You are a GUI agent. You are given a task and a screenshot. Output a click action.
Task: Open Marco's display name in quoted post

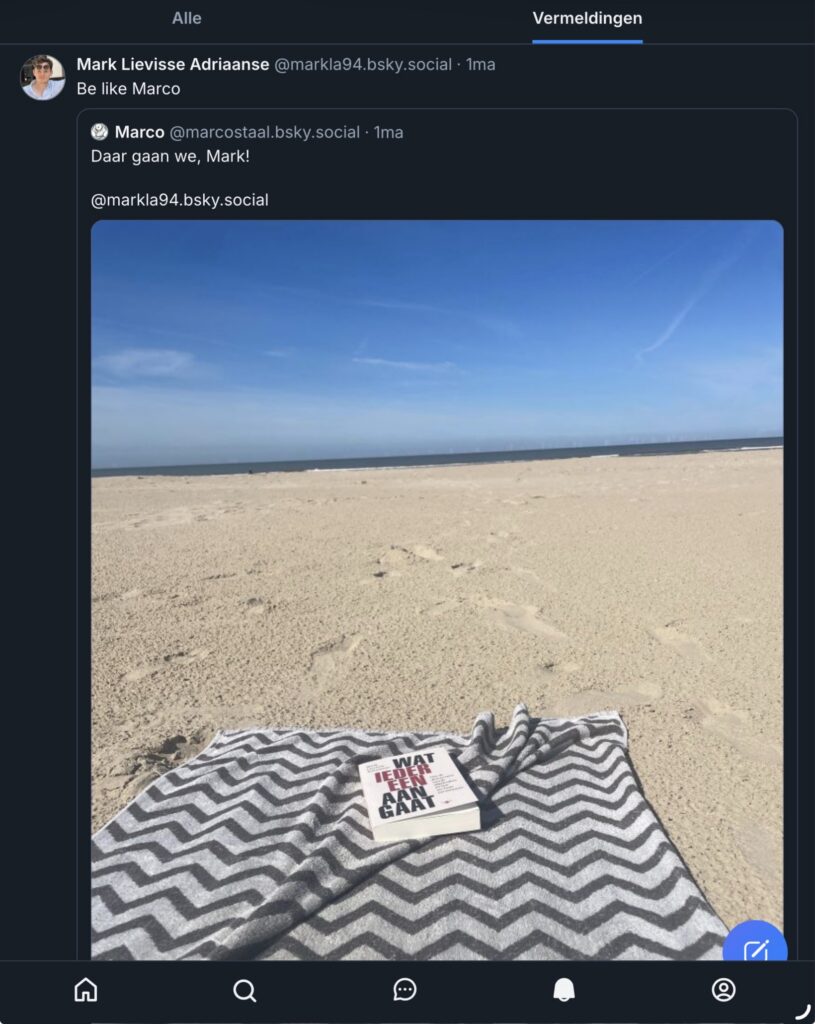[139, 132]
